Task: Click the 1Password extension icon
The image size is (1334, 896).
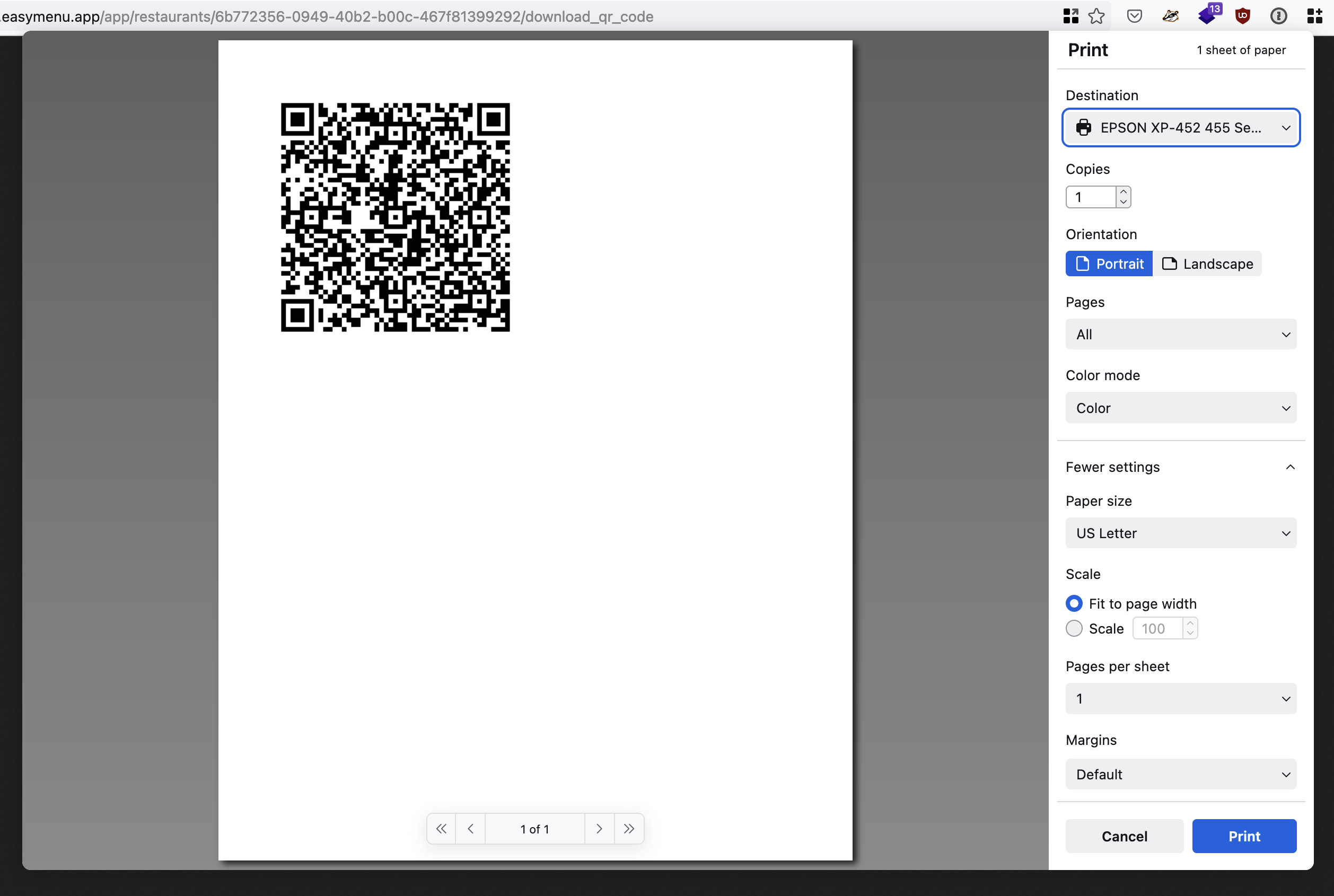Action: (1278, 16)
